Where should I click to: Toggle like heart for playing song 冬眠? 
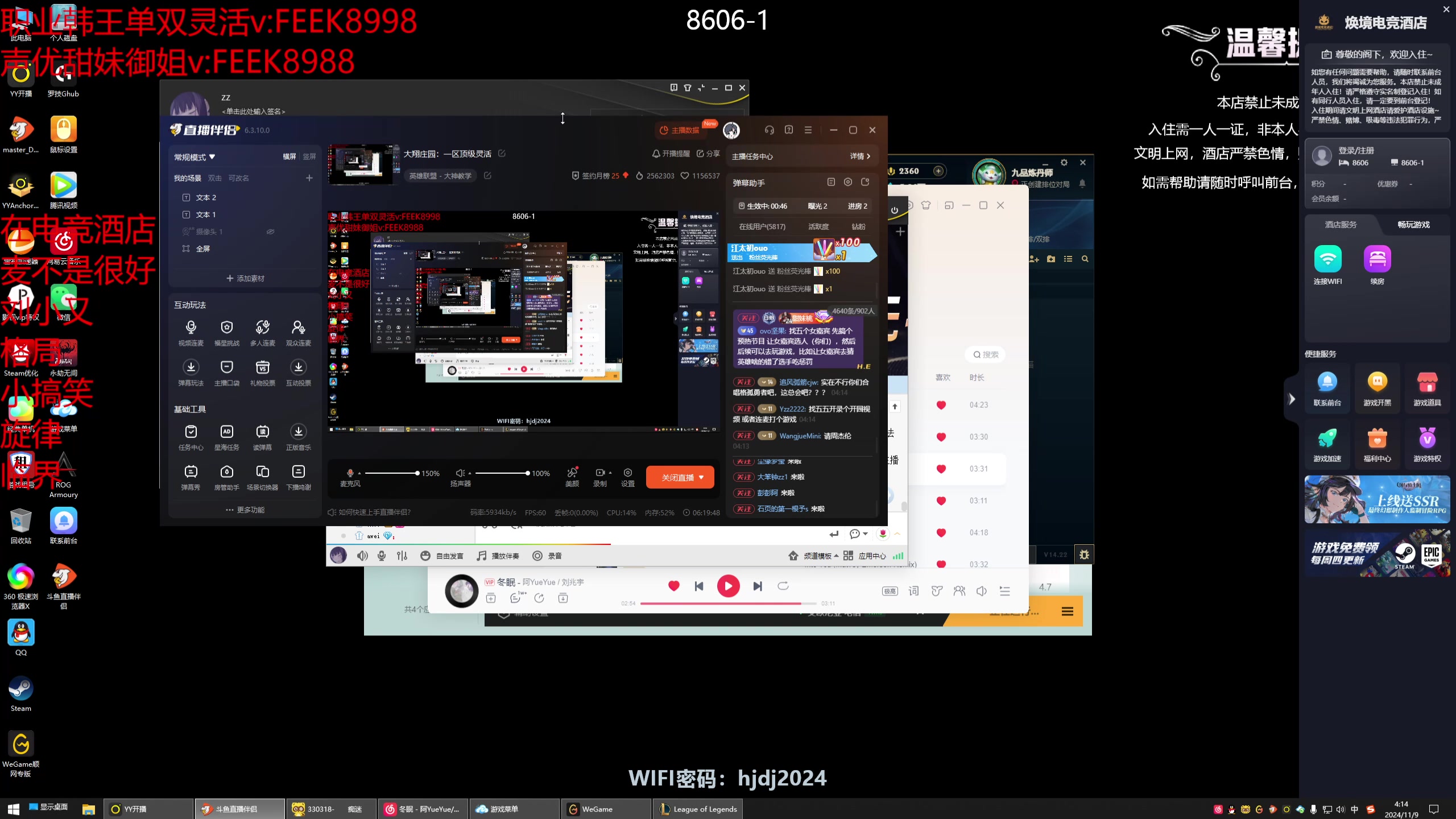[x=673, y=586]
